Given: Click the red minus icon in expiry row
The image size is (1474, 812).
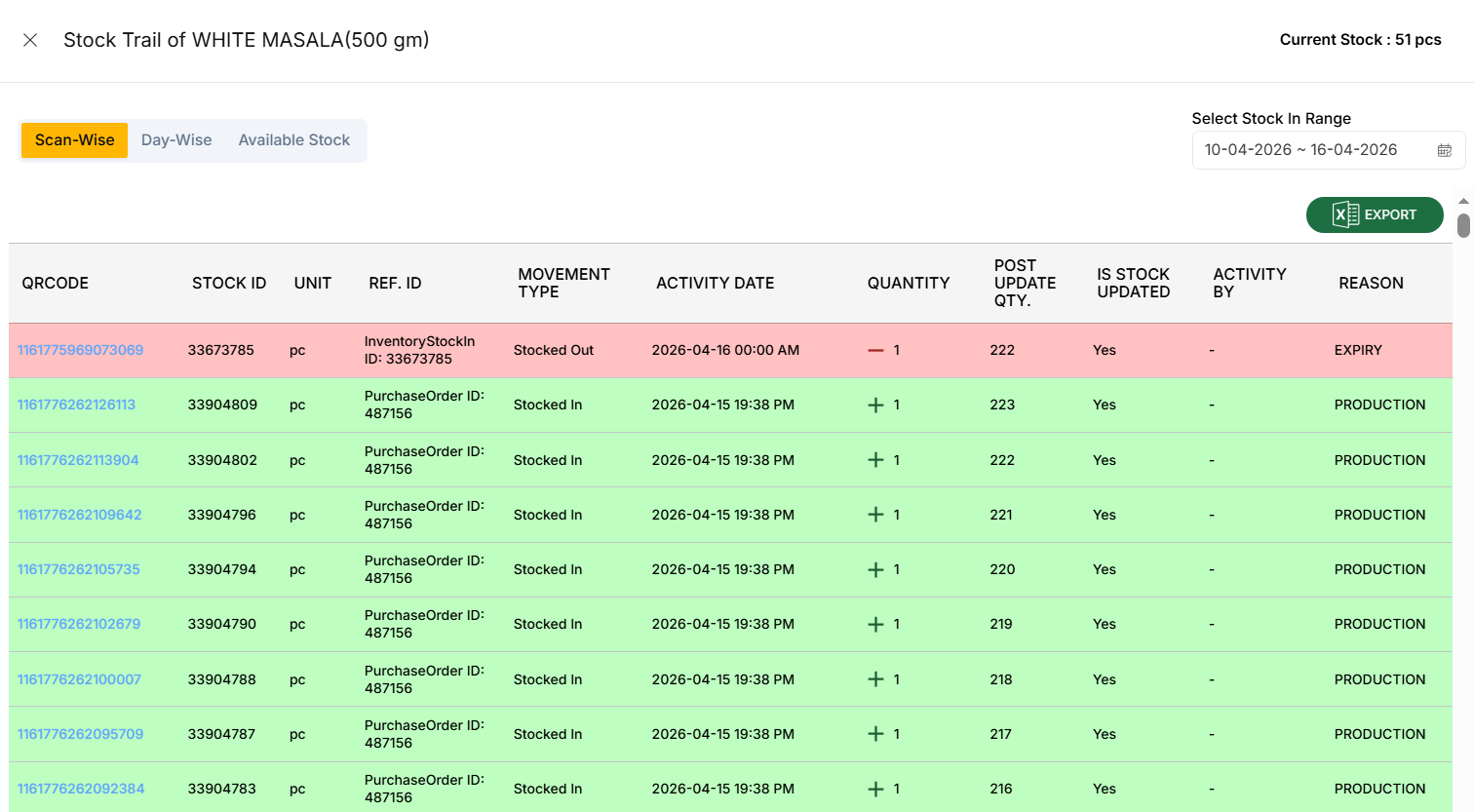Looking at the screenshot, I should (x=875, y=350).
